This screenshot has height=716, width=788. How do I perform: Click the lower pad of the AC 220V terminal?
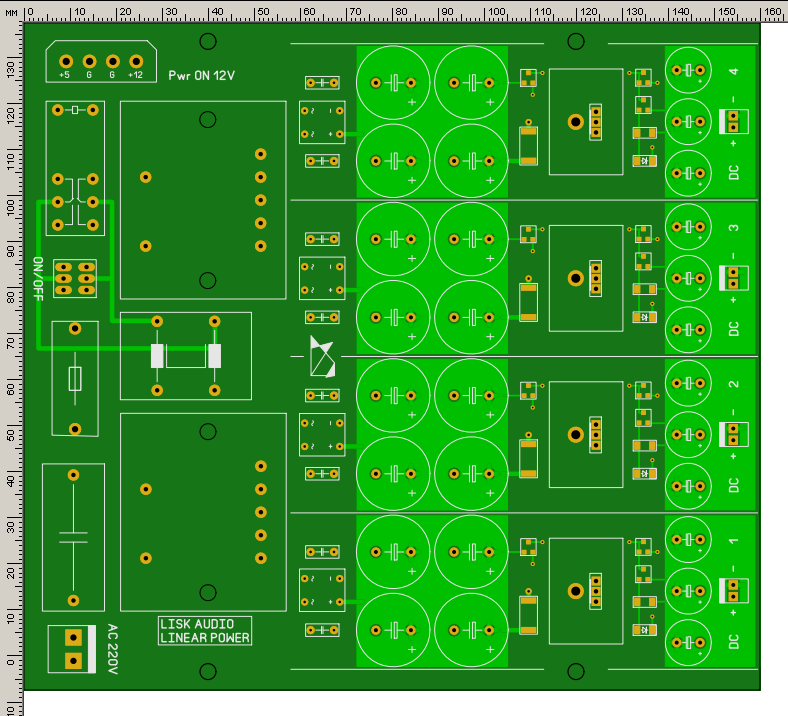[73, 661]
